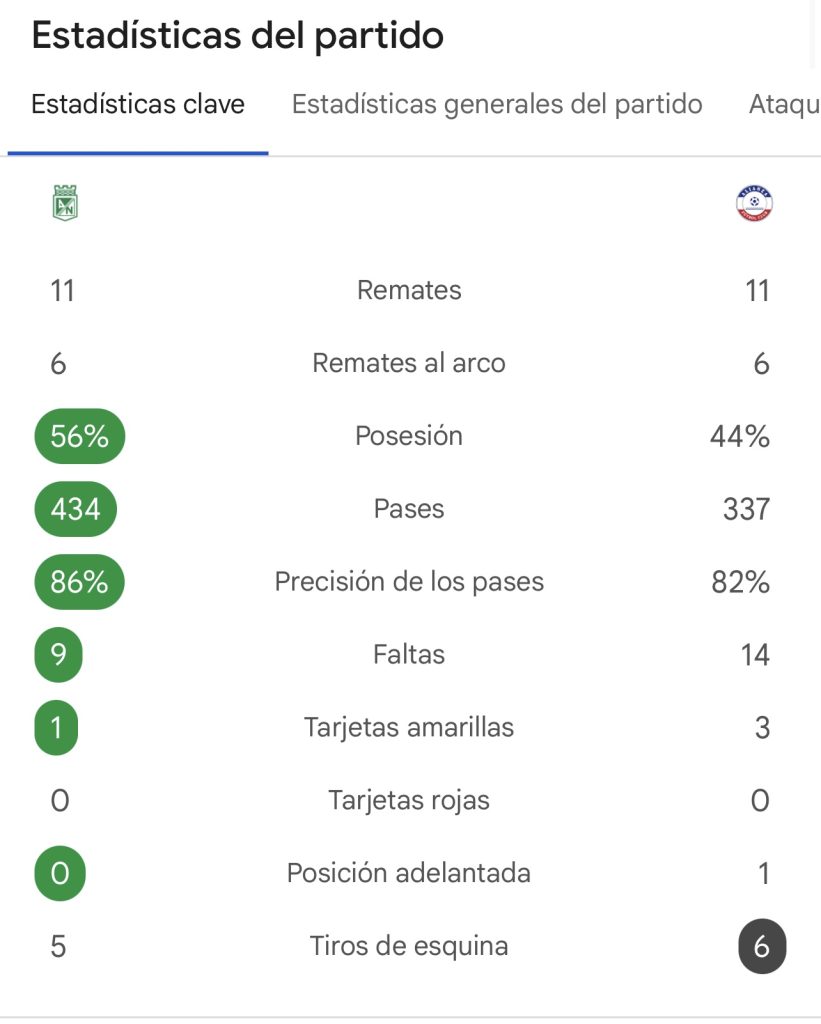Click the red and blue away team crest

click(754, 203)
